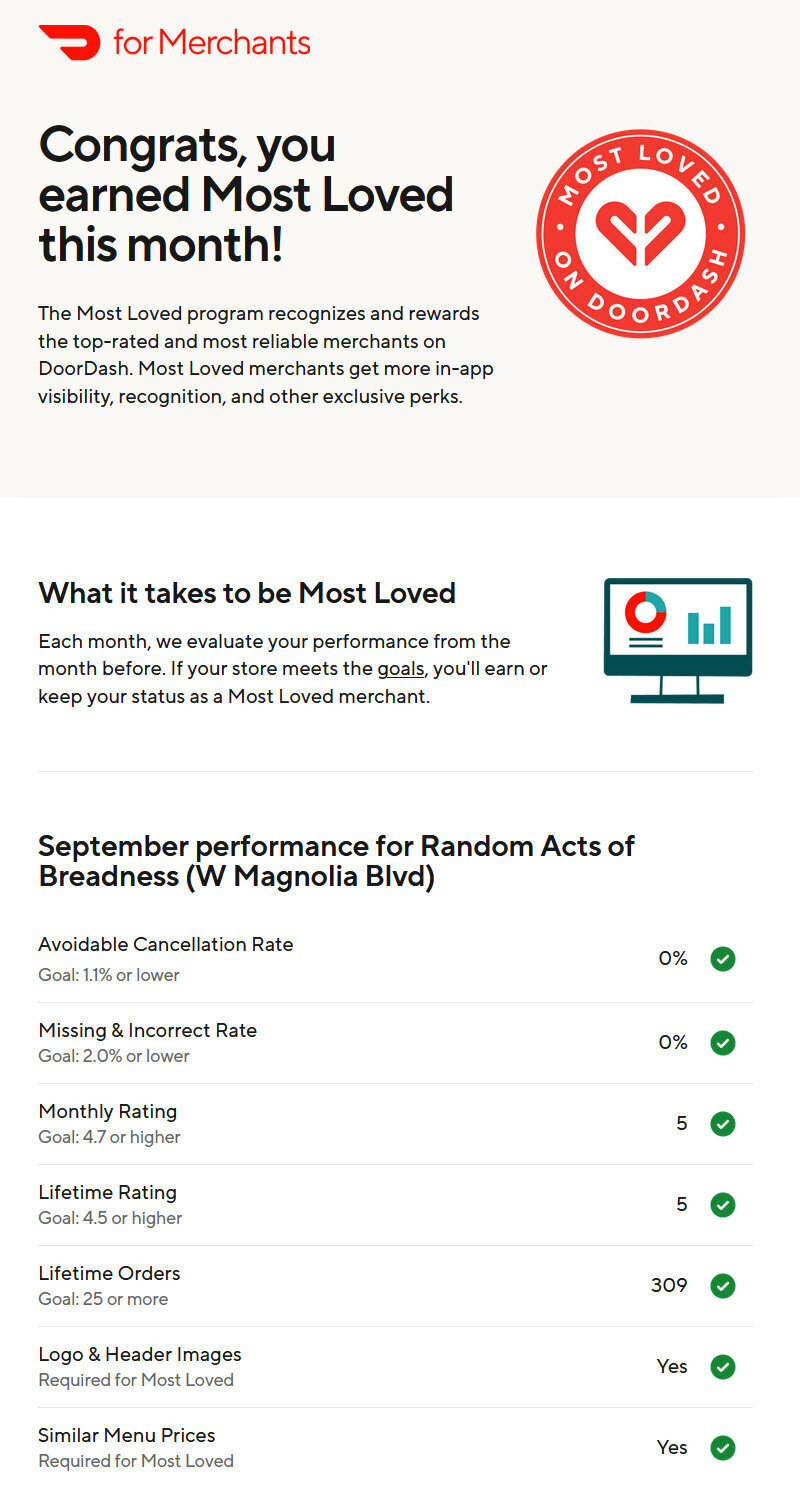The width and height of the screenshot is (800, 1495).
Task: Click the Similar Menu Prices check icon
Action: point(723,1448)
